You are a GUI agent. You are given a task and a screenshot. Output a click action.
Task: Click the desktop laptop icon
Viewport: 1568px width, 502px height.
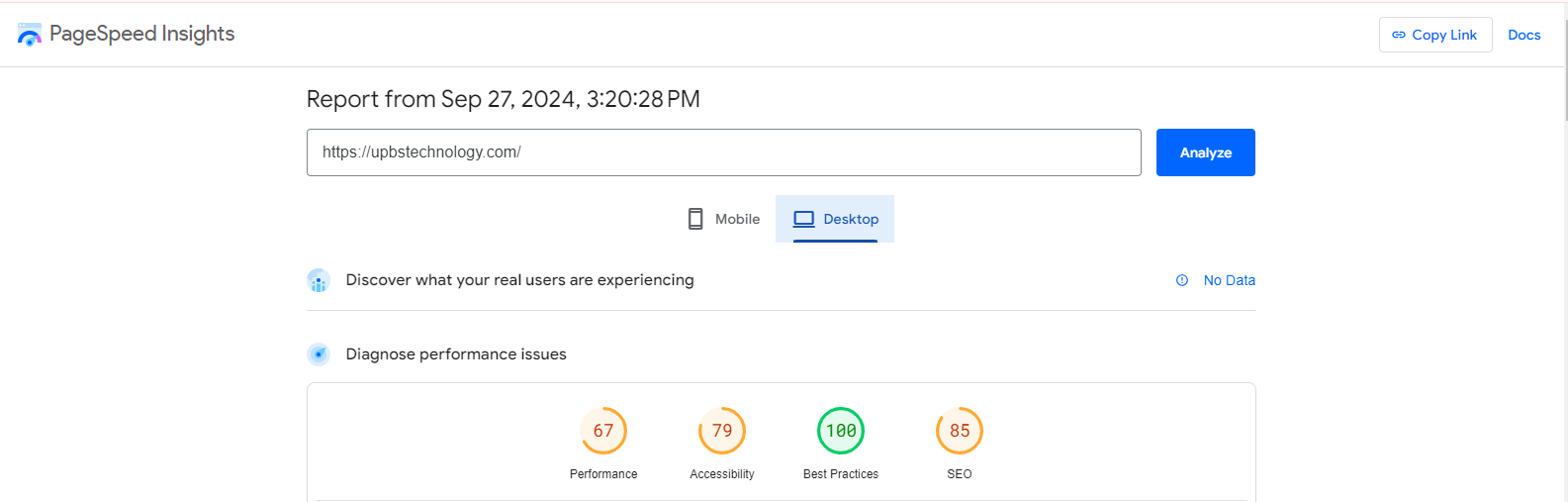[803, 219]
